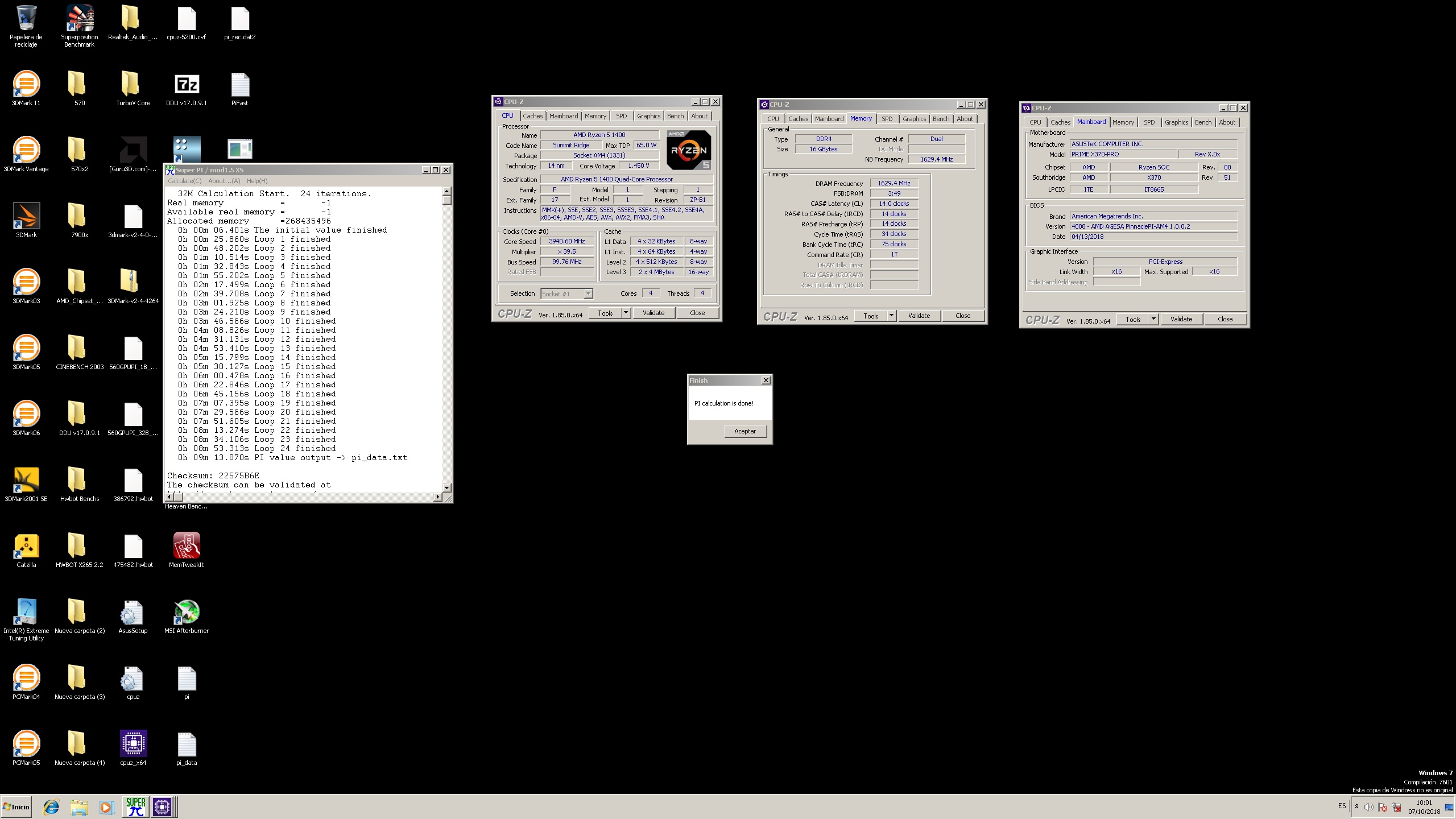Screen dimensions: 1456x819
Task: Open Tools dropdown arrow in Memory window
Action: click(x=891, y=316)
